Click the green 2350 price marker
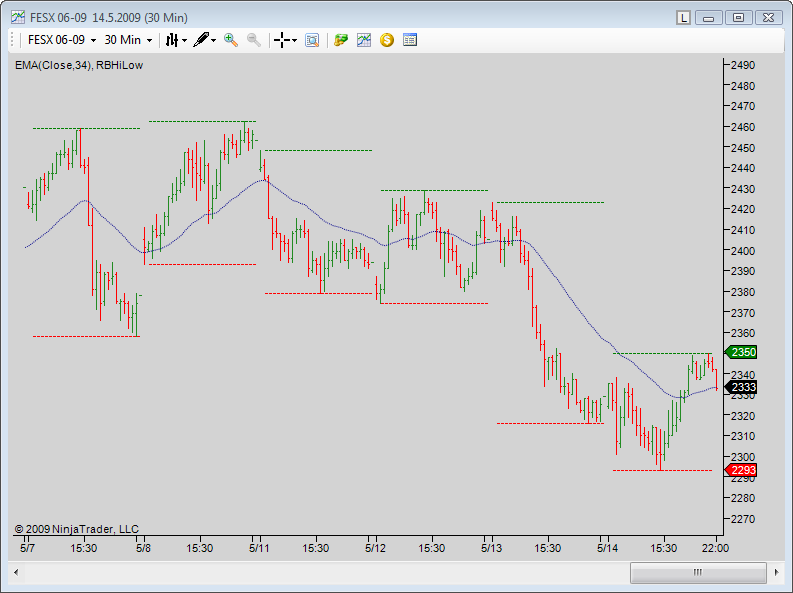 tap(741, 352)
